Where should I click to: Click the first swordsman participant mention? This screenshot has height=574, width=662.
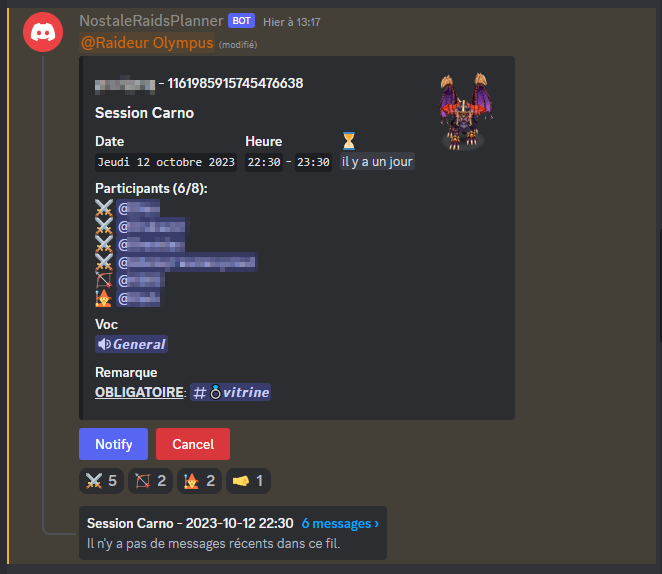click(x=138, y=208)
